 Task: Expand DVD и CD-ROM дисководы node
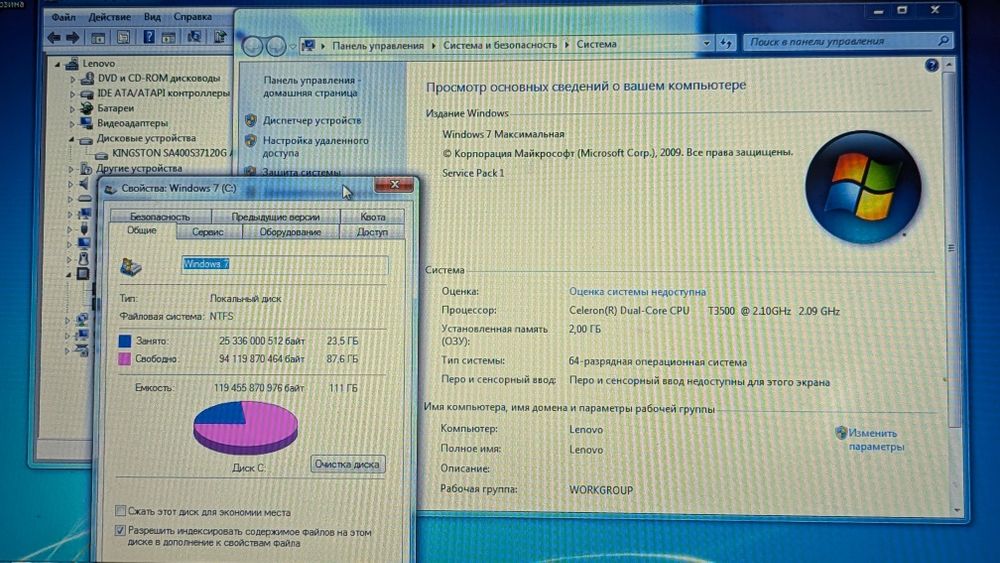click(x=72, y=79)
